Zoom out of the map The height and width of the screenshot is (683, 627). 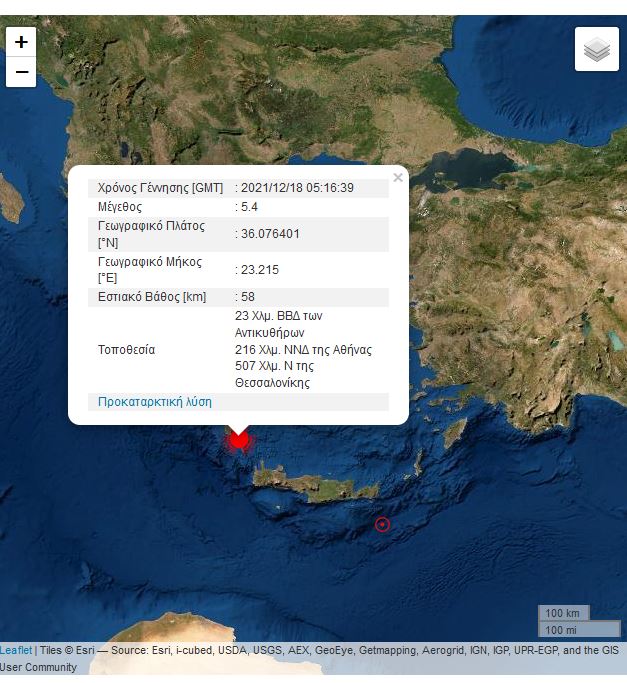pyautogui.click(x=21, y=72)
